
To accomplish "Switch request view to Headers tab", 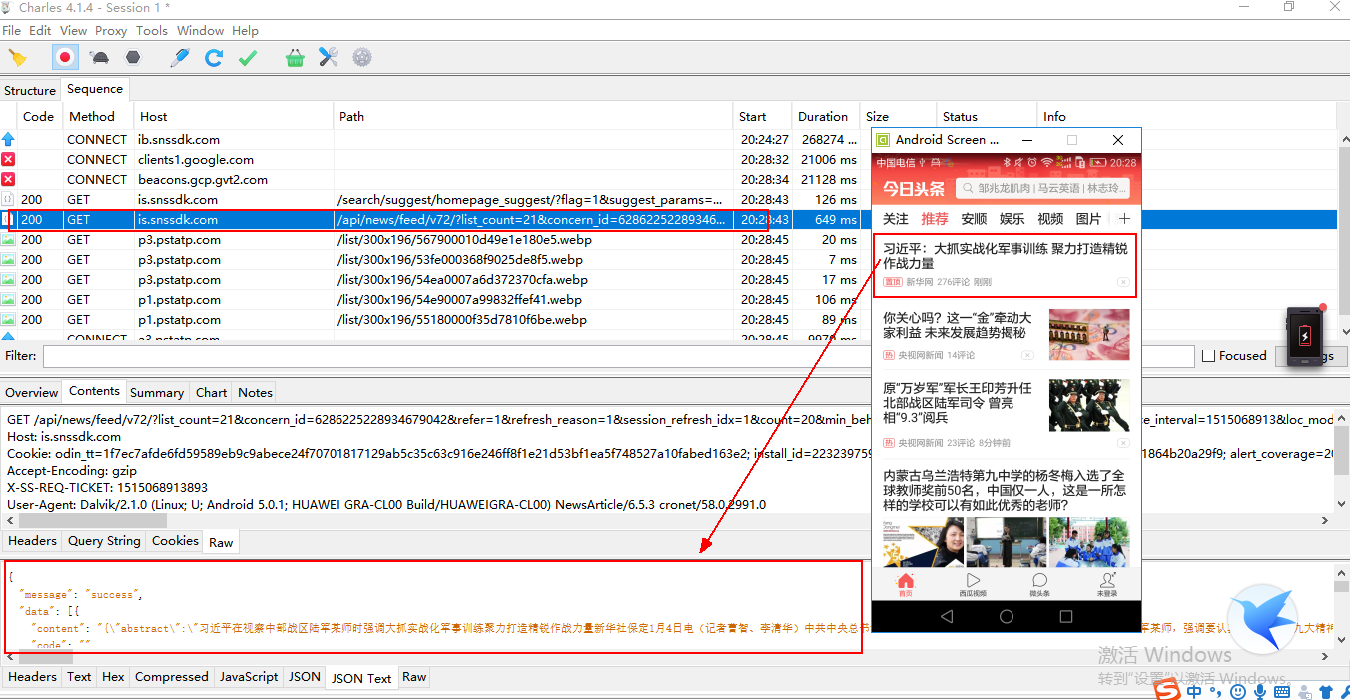I will pyautogui.click(x=32, y=541).
